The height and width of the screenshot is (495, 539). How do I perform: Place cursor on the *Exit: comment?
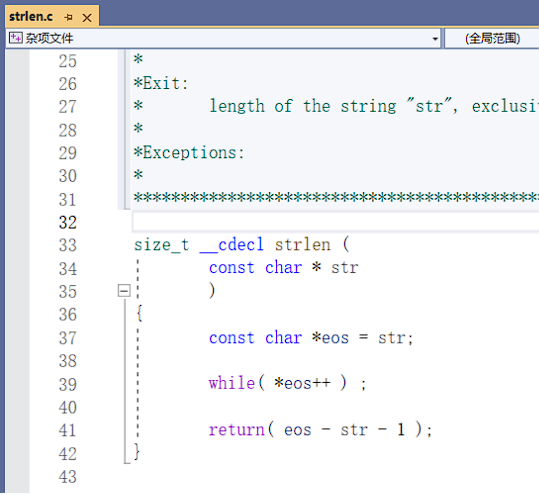click(x=161, y=83)
